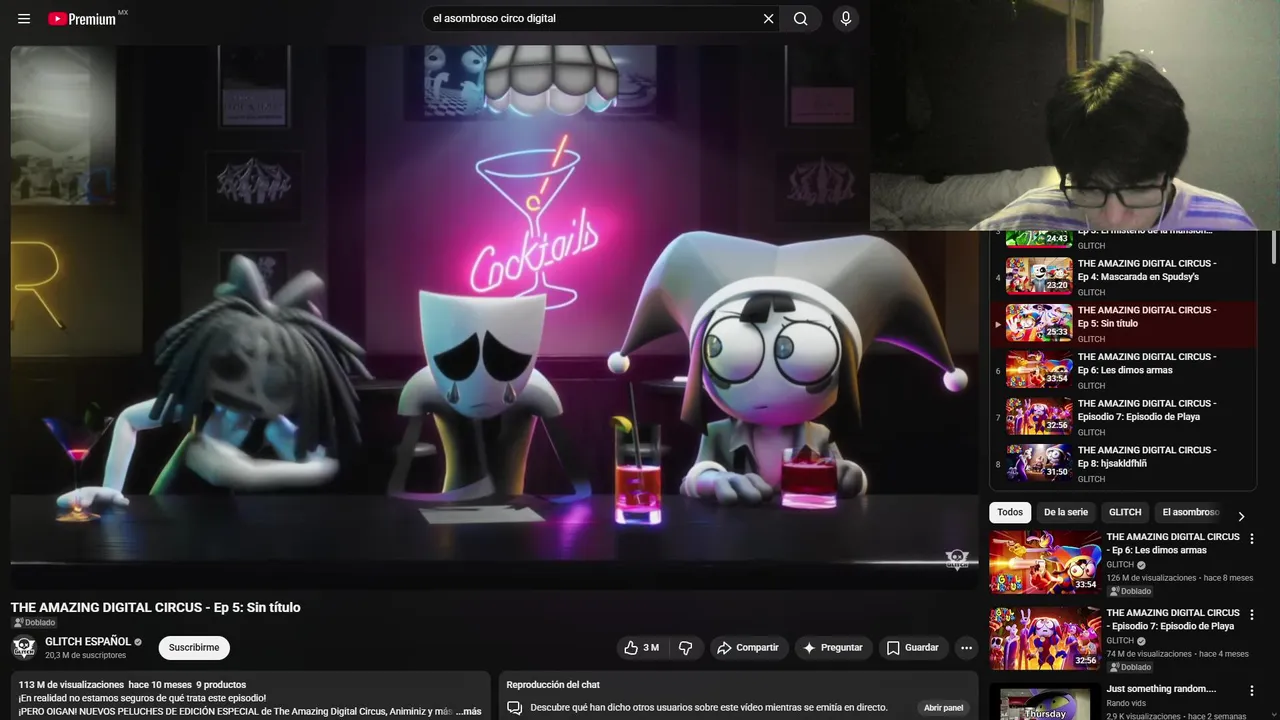
Task: Play playlist item Ep 4: Mascarada en Spudsy's
Action: [x=1125, y=276]
